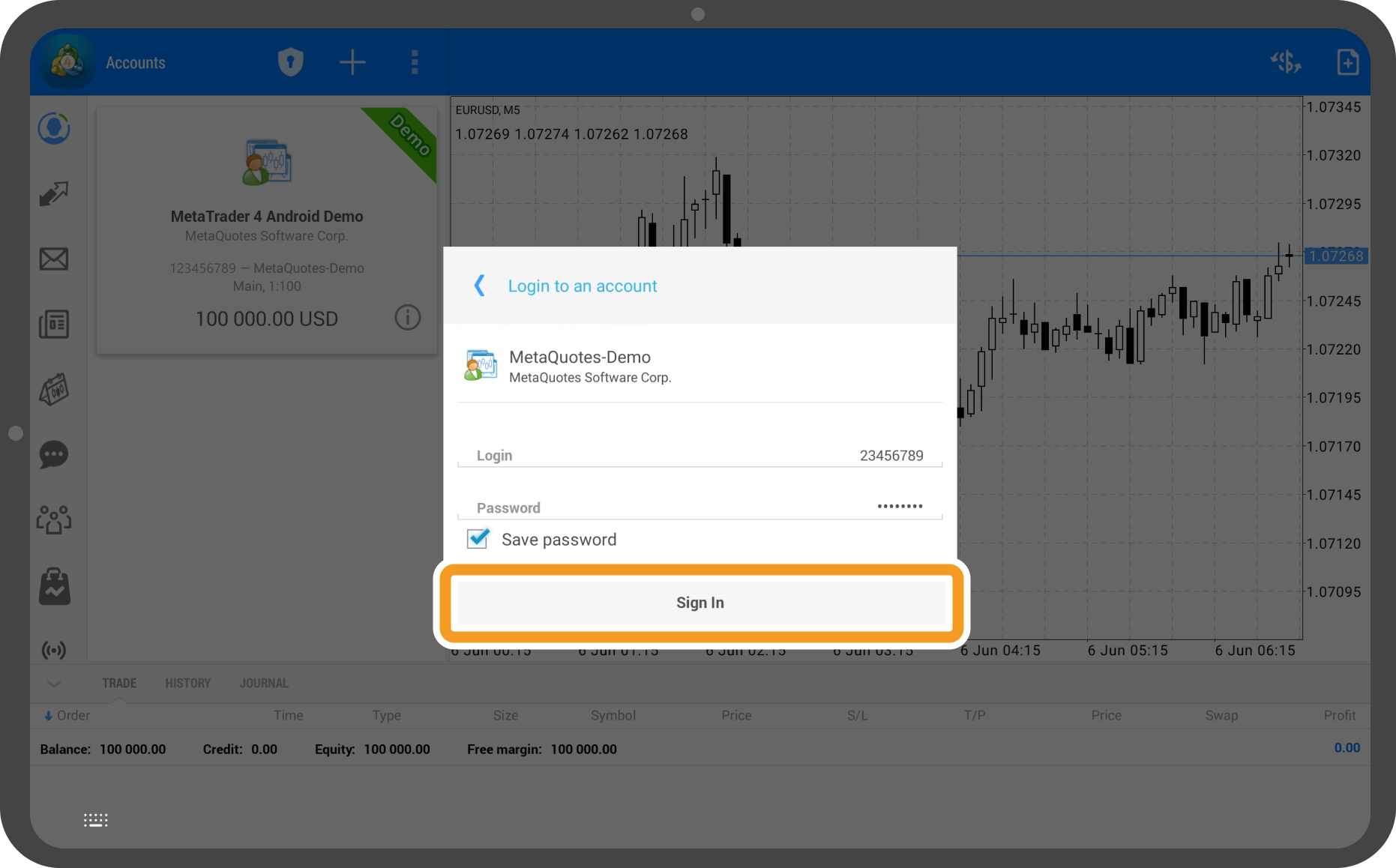
Task: Select the MetaQuotes-Demo server row
Action: pyautogui.click(x=699, y=366)
